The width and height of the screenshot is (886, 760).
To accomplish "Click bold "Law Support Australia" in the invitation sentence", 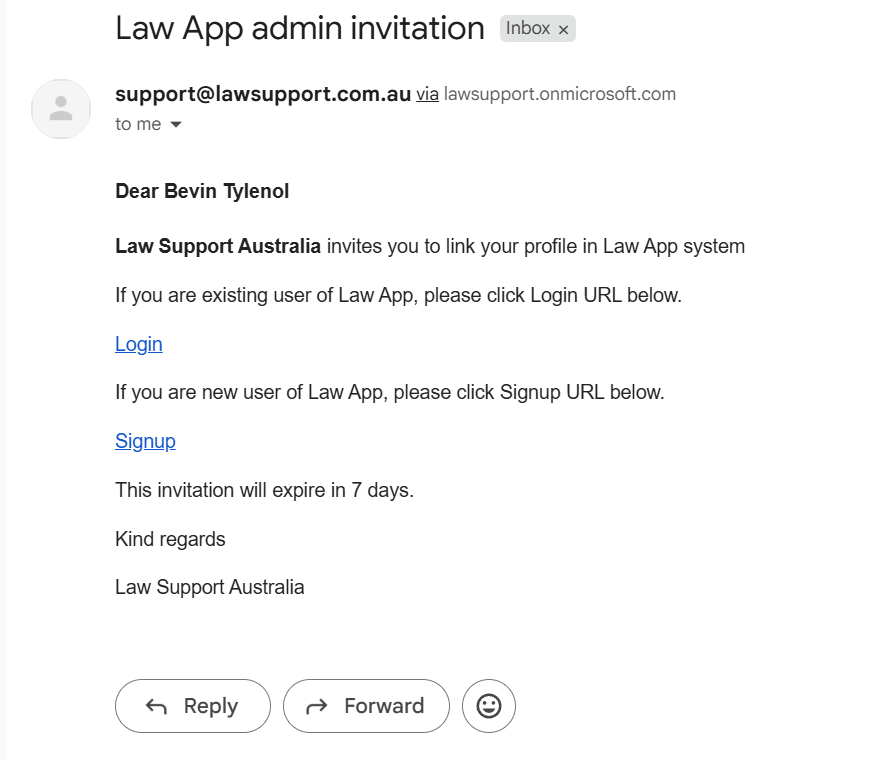I will coord(218,246).
